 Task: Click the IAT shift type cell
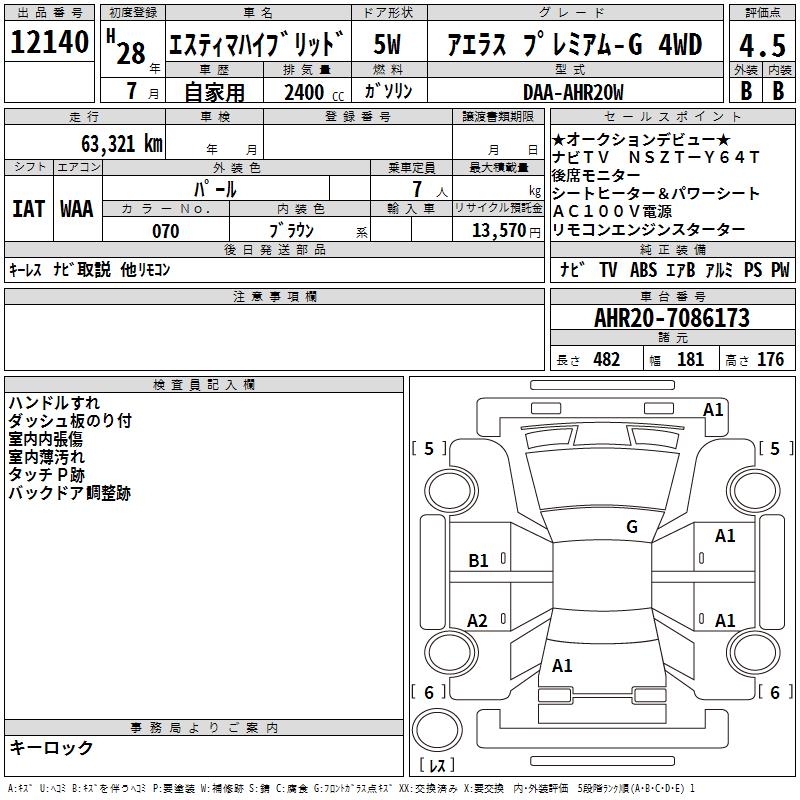click(29, 208)
